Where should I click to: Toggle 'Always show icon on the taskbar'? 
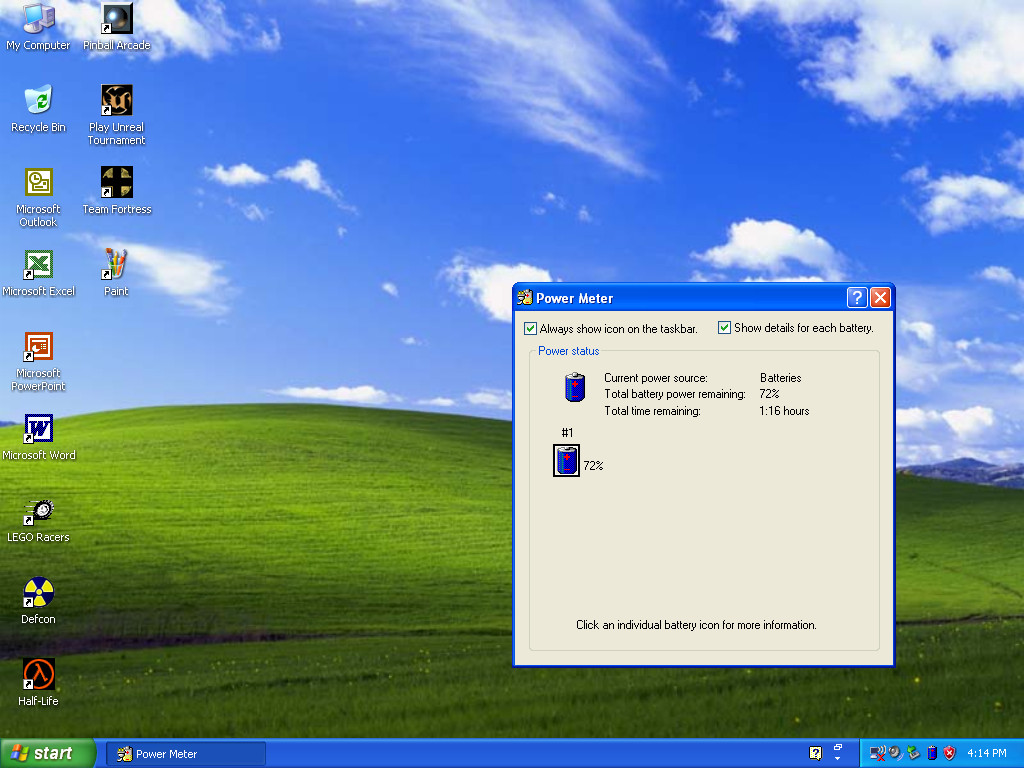[611, 328]
